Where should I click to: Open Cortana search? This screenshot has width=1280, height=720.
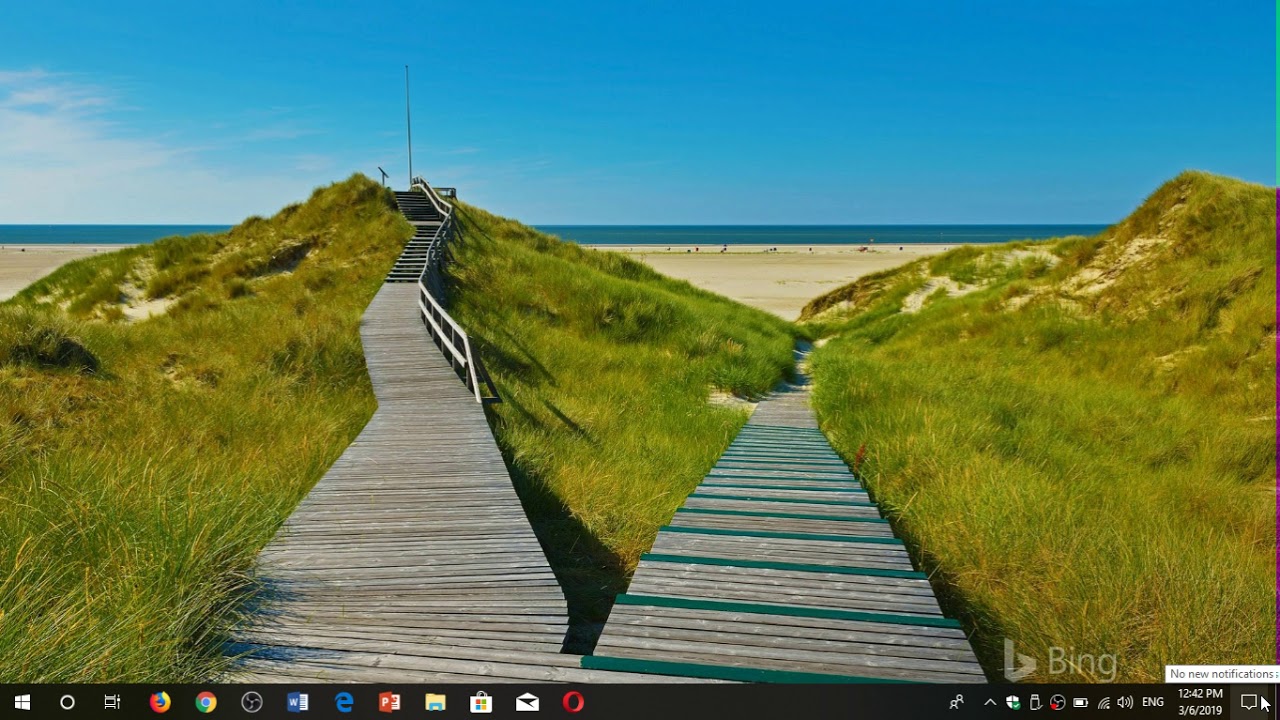click(x=66, y=702)
